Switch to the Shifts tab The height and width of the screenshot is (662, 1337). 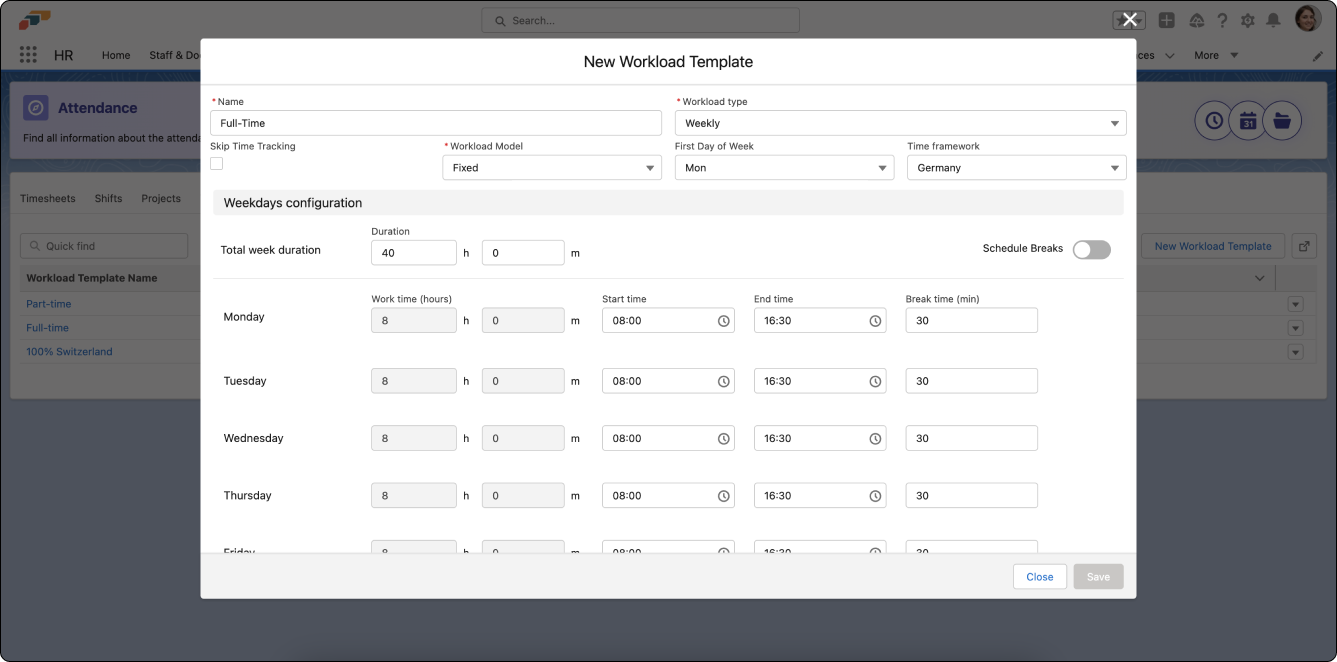[108, 198]
